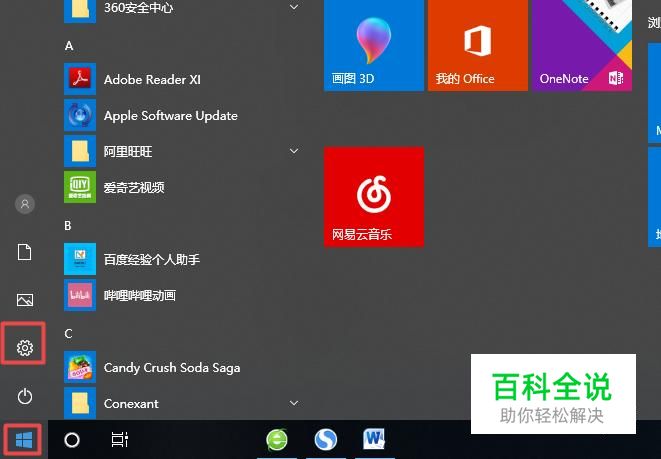Open the Documents sidebar icon

(x=24, y=252)
